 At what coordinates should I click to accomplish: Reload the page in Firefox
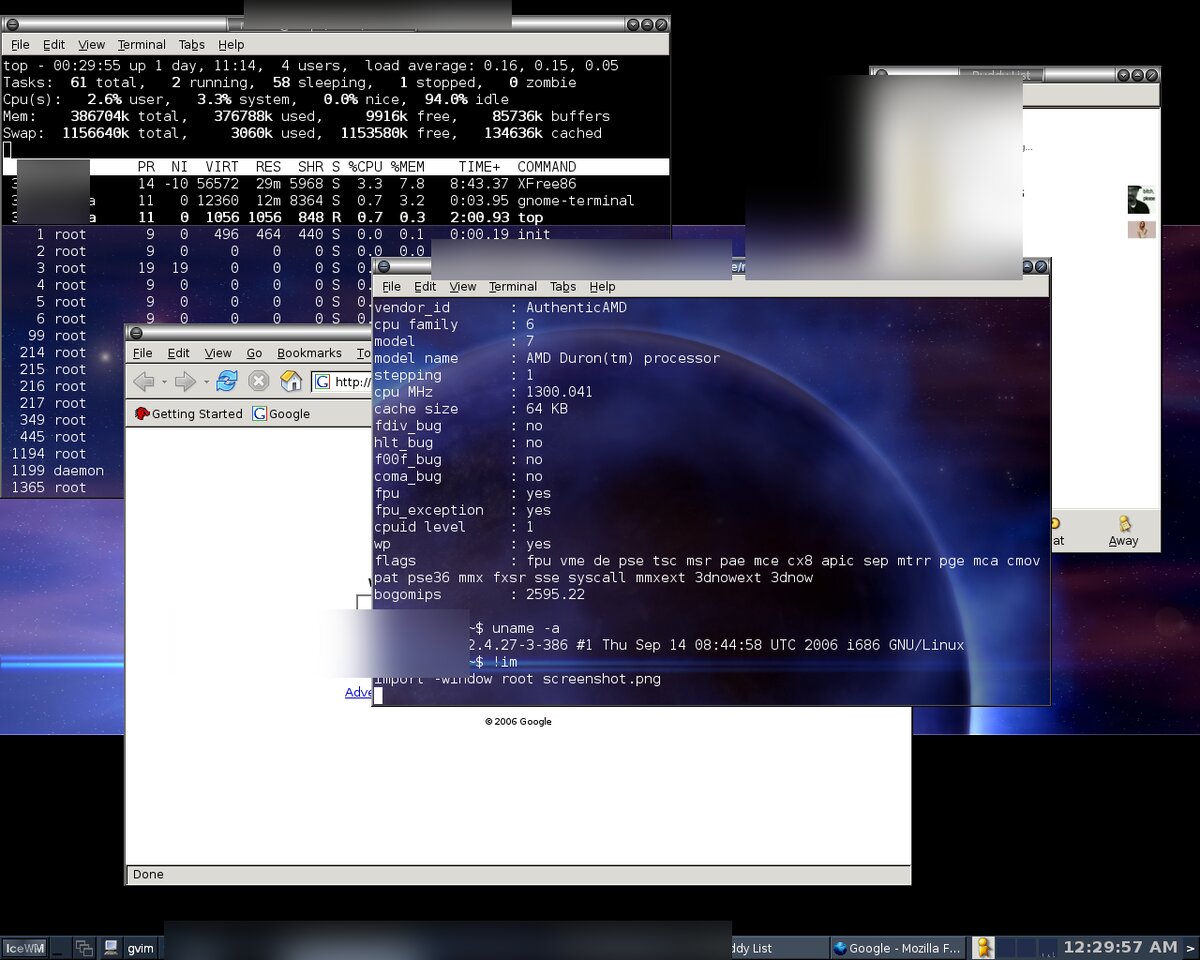[x=227, y=381]
